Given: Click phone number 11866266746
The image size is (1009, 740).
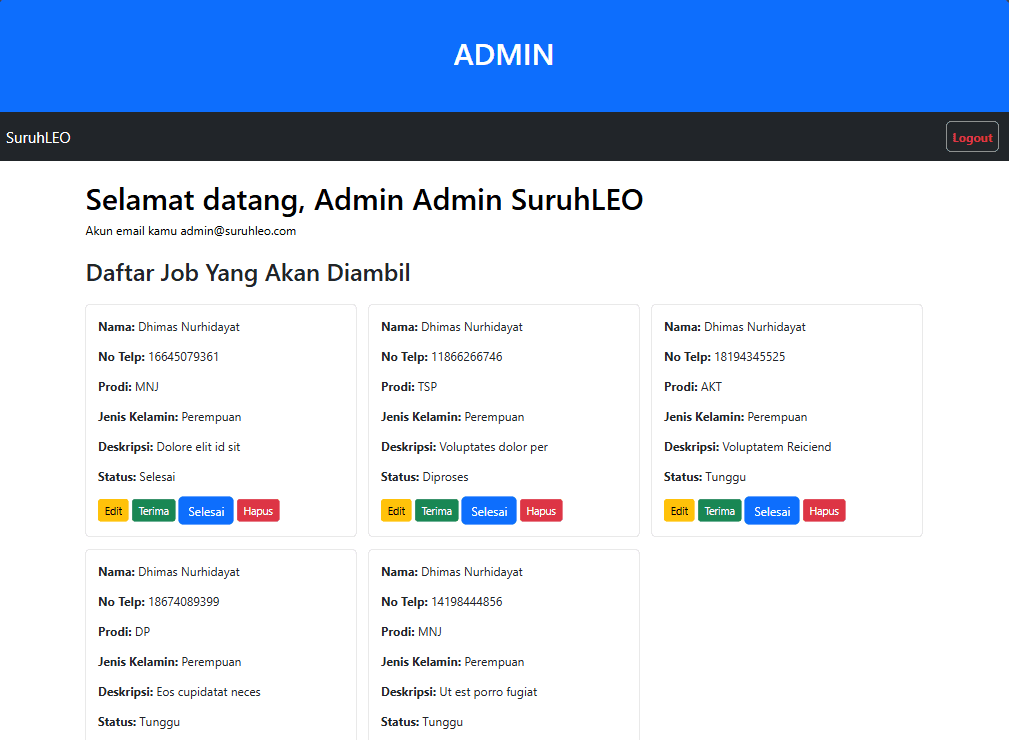Looking at the screenshot, I should click(467, 356).
